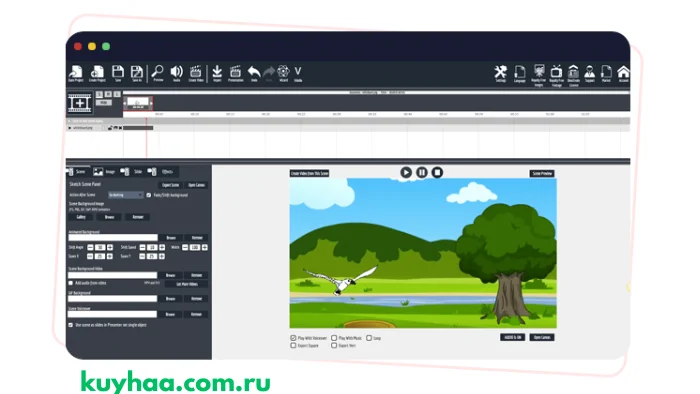The height and width of the screenshot is (394, 700).
Task: Click the L button above Hide
Action: point(117,95)
